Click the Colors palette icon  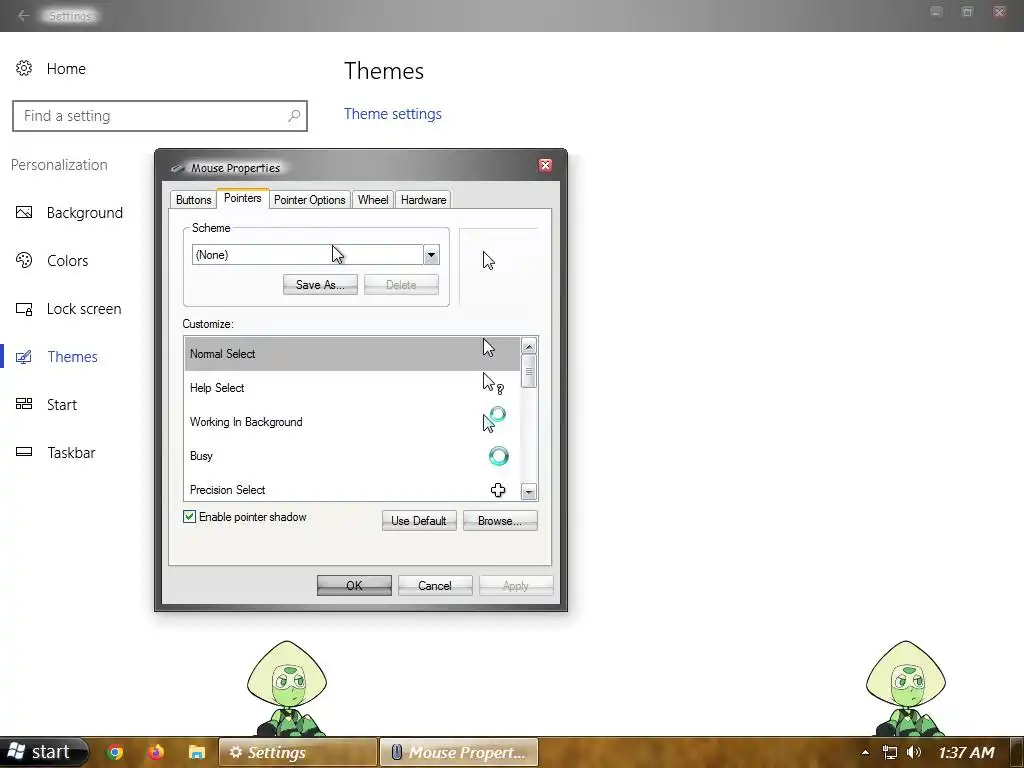click(x=24, y=261)
